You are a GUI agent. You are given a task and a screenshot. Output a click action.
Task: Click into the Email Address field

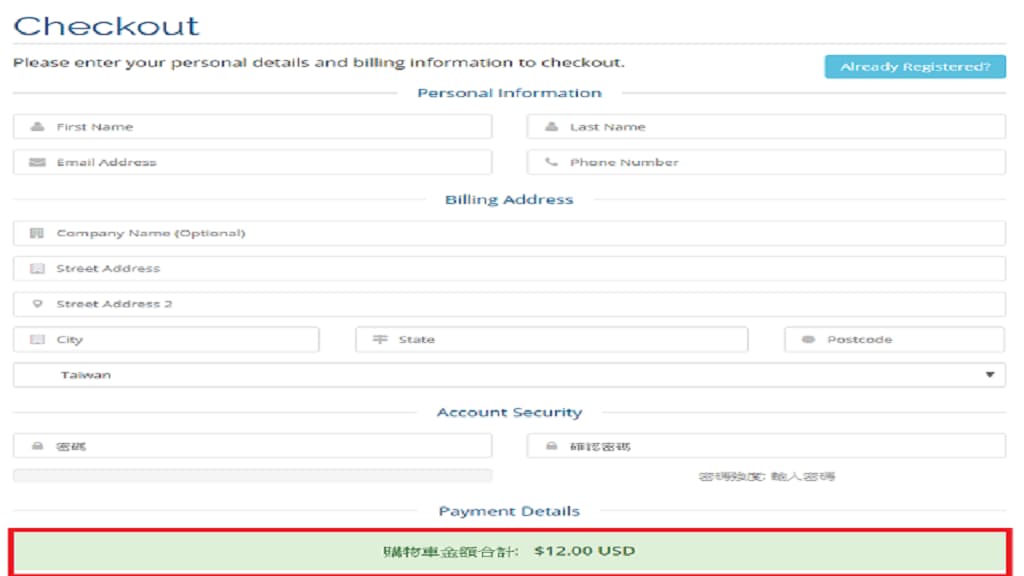click(x=270, y=162)
